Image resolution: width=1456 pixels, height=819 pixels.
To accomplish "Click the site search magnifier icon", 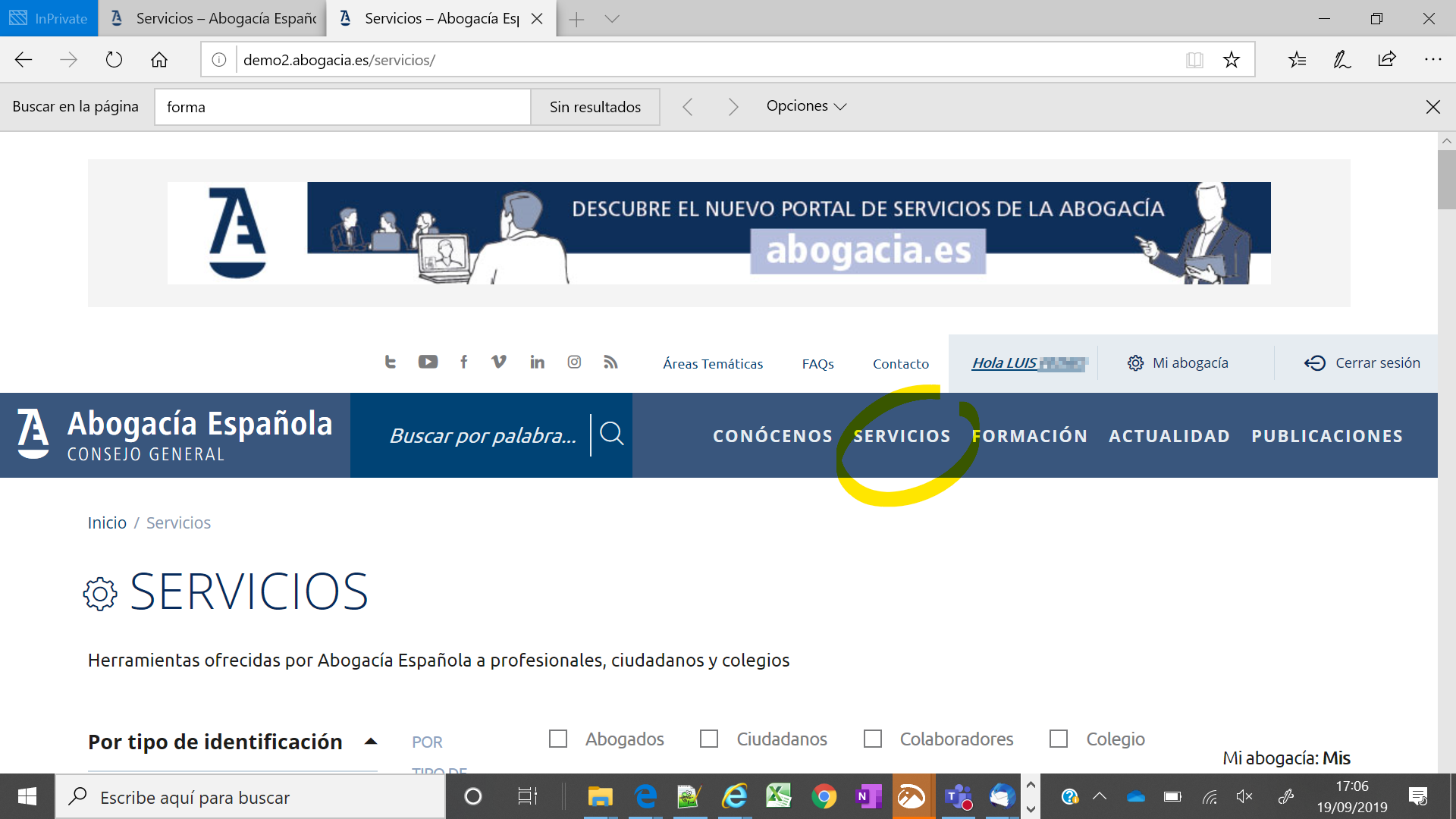I will pyautogui.click(x=611, y=435).
